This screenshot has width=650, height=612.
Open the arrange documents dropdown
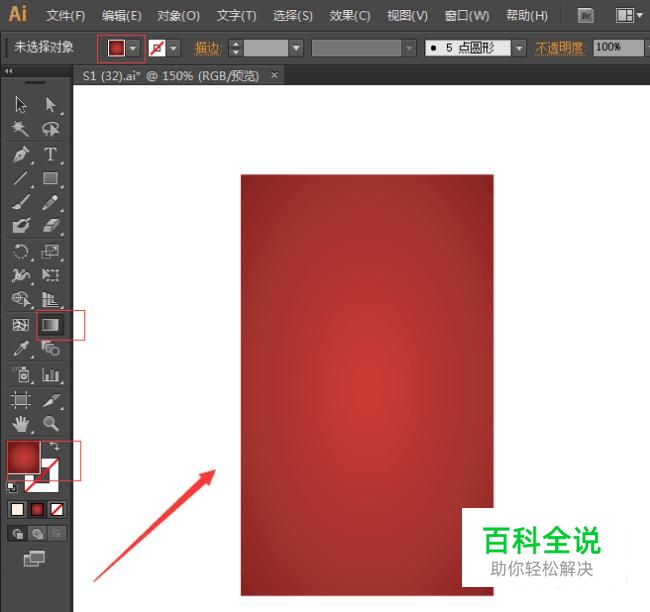coord(629,16)
